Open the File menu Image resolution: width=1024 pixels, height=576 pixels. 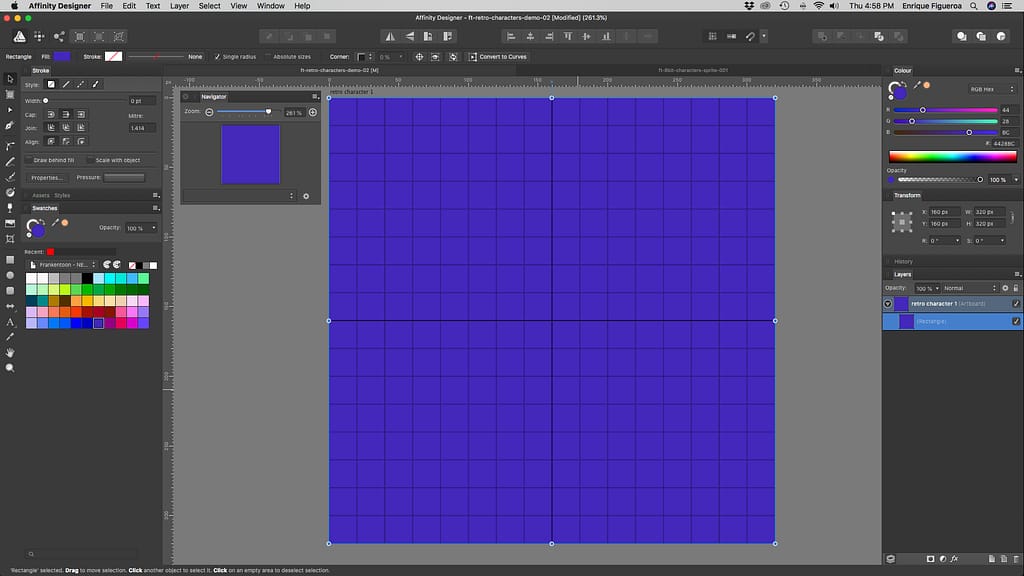coord(106,6)
